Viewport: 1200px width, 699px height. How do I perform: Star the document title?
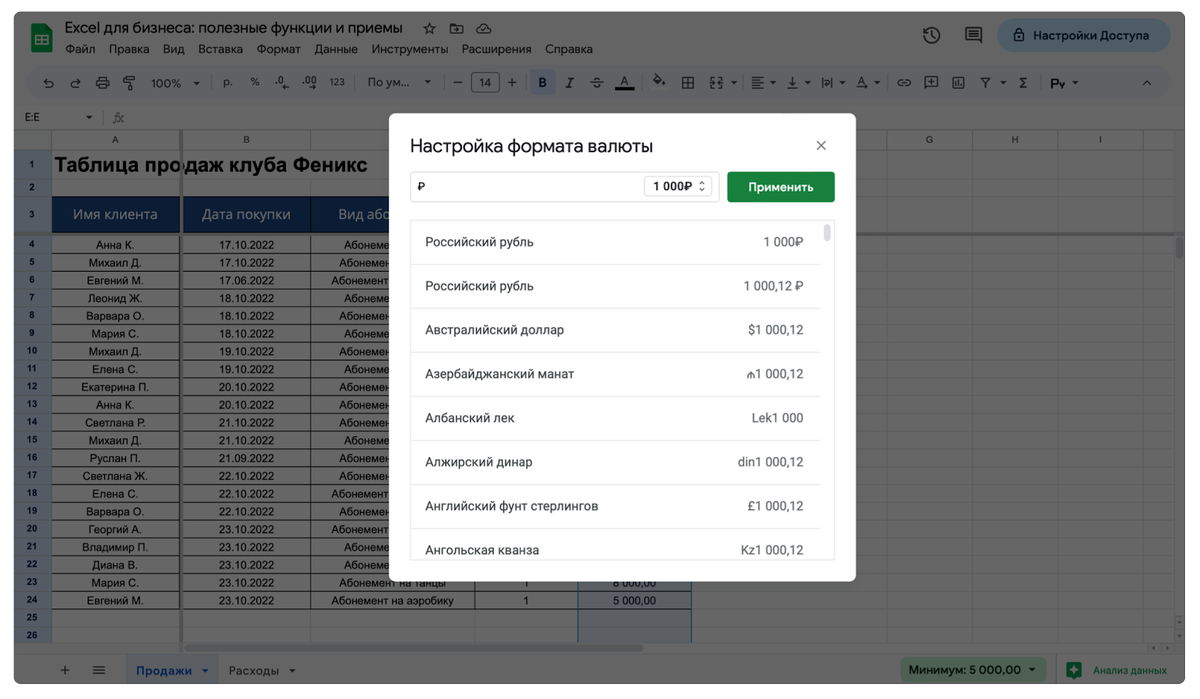(x=429, y=28)
